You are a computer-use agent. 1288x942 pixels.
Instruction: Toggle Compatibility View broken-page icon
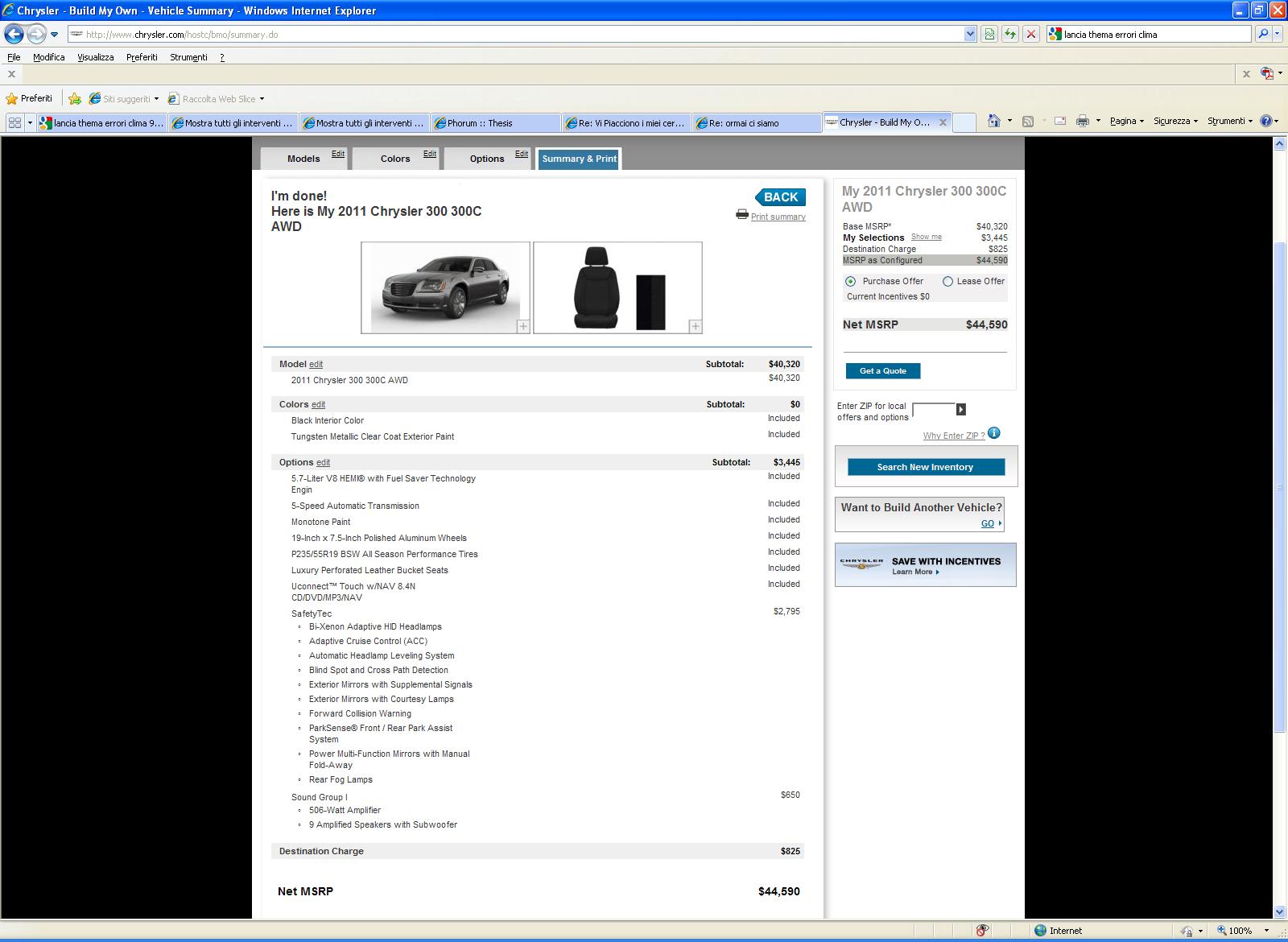tap(989, 34)
